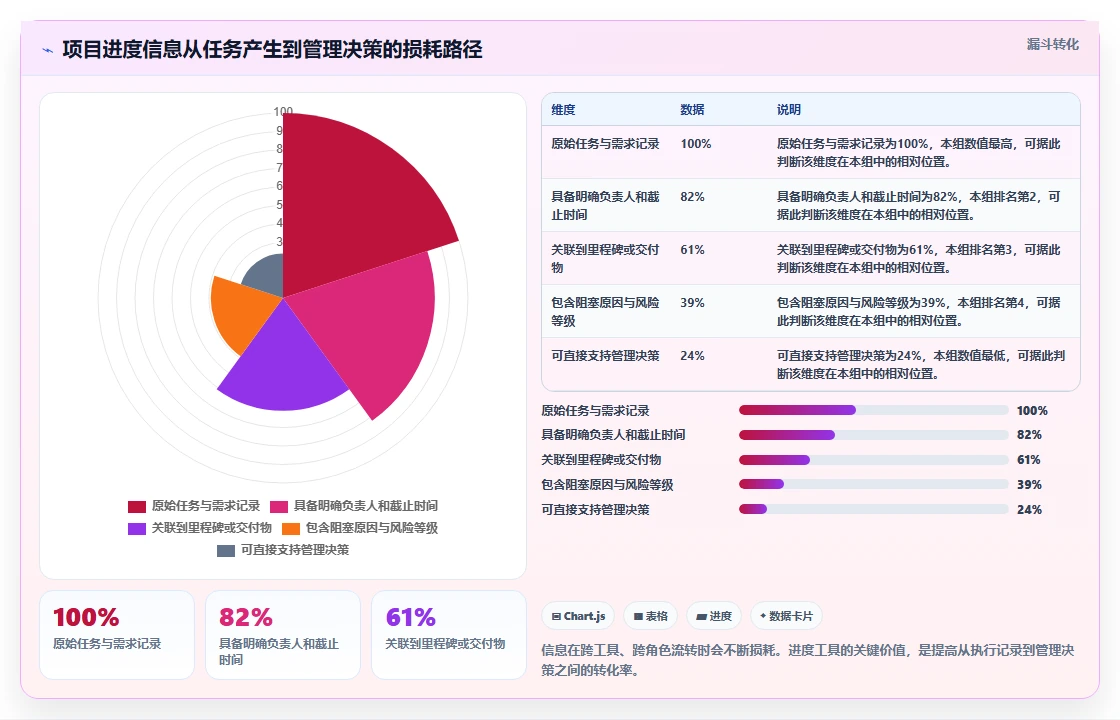Click table row name 原始任务与需求记录
The image size is (1120, 720).
[x=605, y=144]
